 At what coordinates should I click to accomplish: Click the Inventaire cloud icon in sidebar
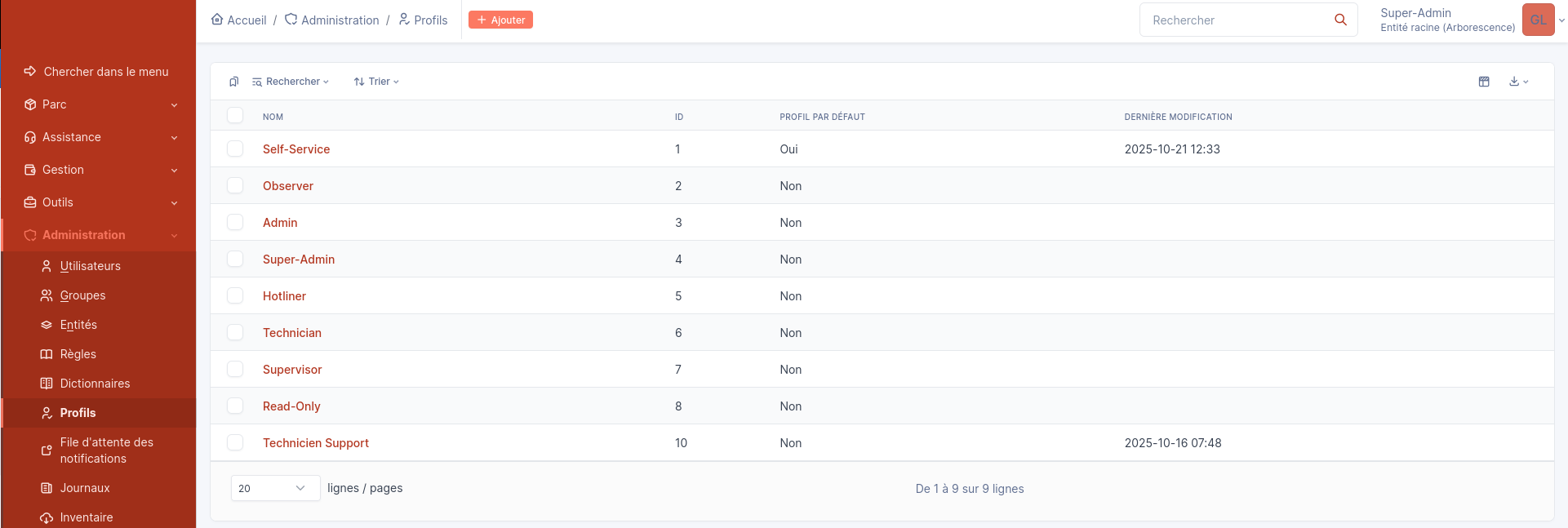click(47, 517)
